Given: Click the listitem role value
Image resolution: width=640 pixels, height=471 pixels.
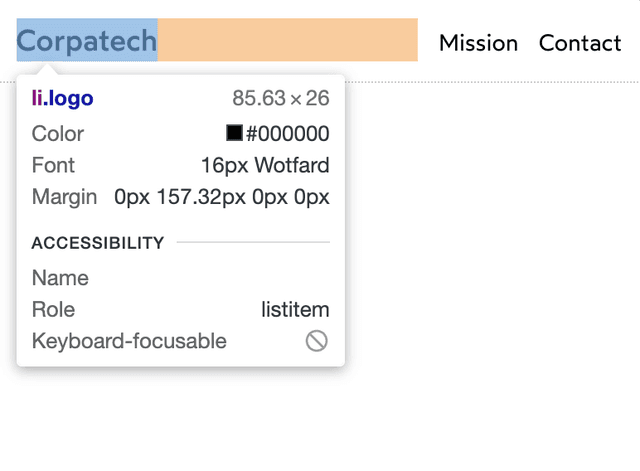Looking at the screenshot, I should [295, 310].
